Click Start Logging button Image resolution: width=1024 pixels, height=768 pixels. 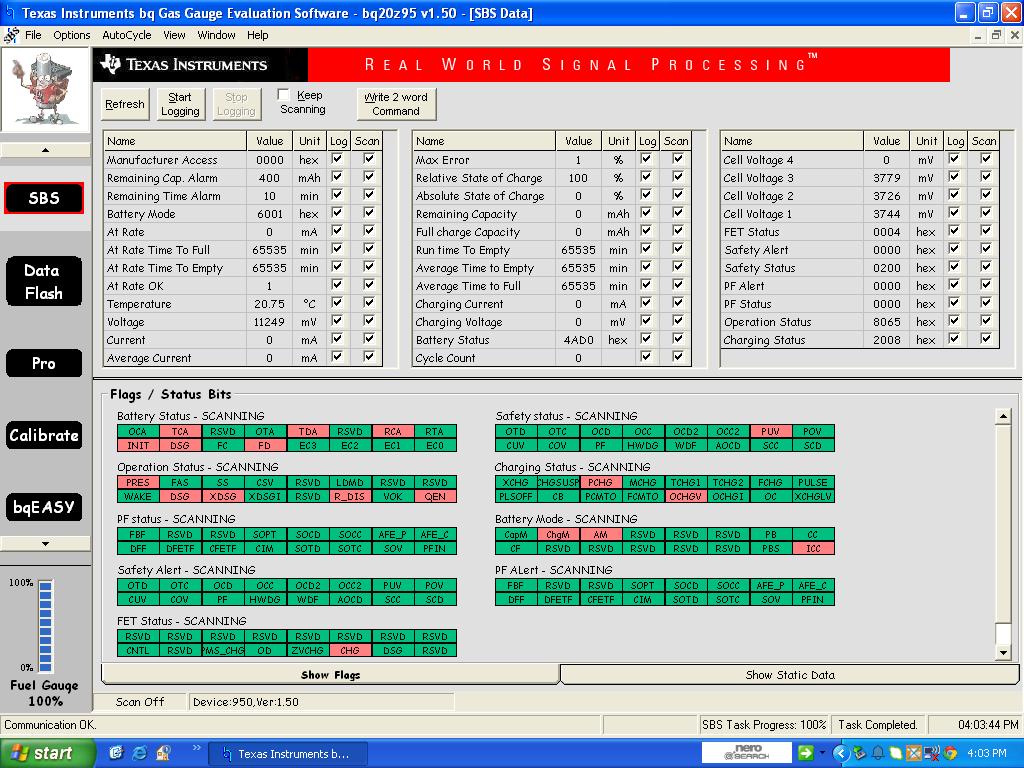tap(180, 104)
